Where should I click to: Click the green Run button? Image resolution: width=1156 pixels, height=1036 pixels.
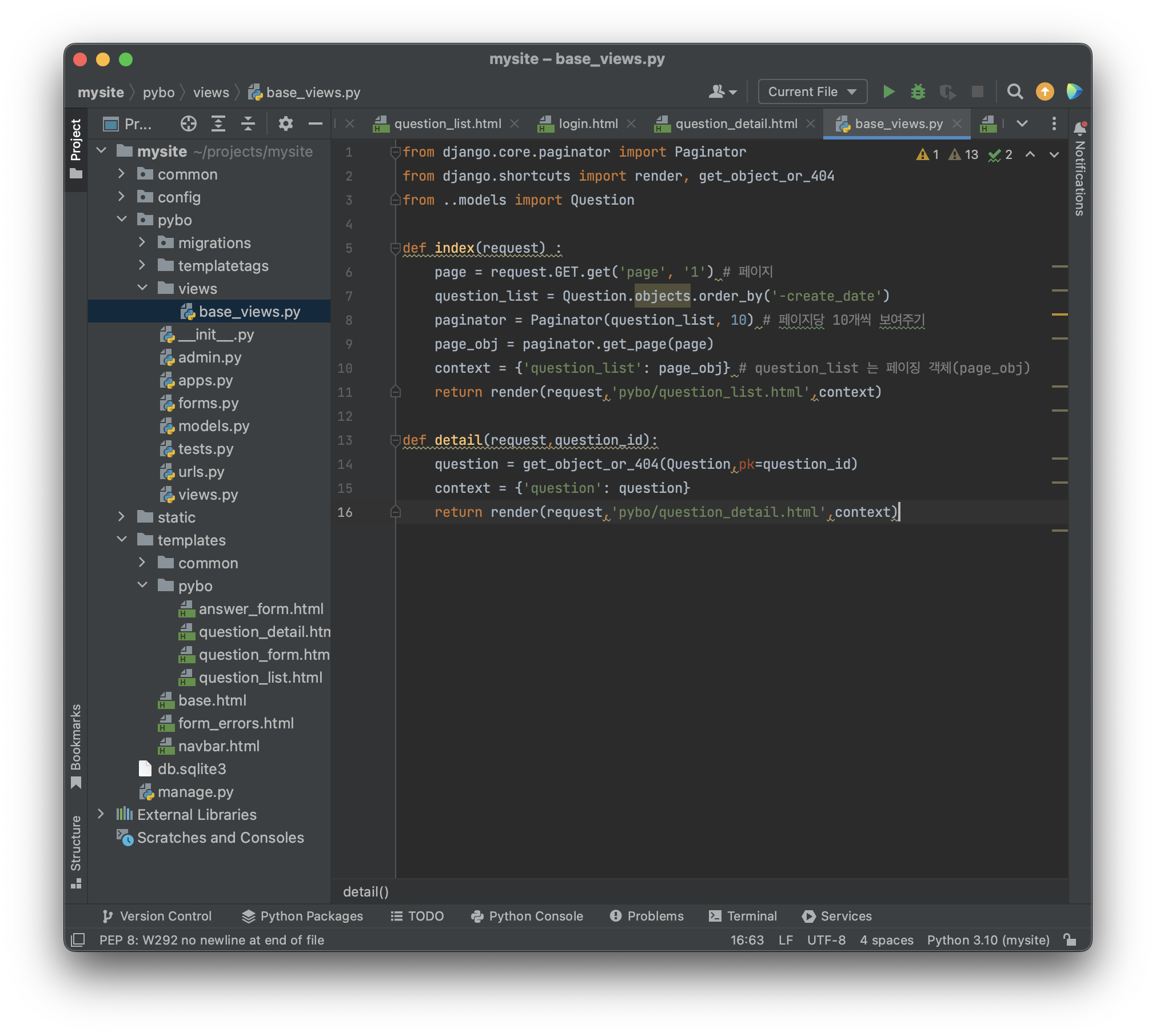(888, 91)
